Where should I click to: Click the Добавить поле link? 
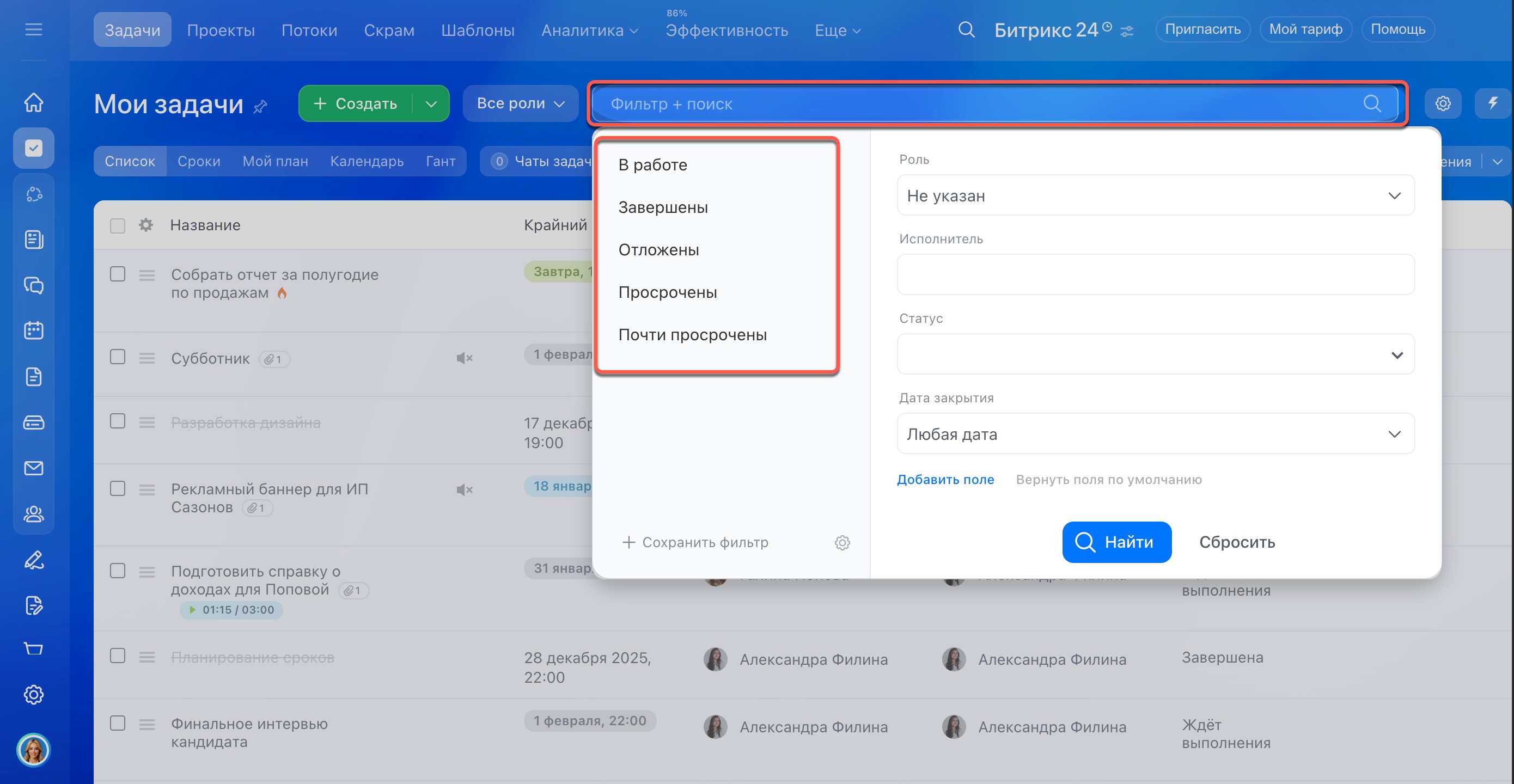point(945,480)
